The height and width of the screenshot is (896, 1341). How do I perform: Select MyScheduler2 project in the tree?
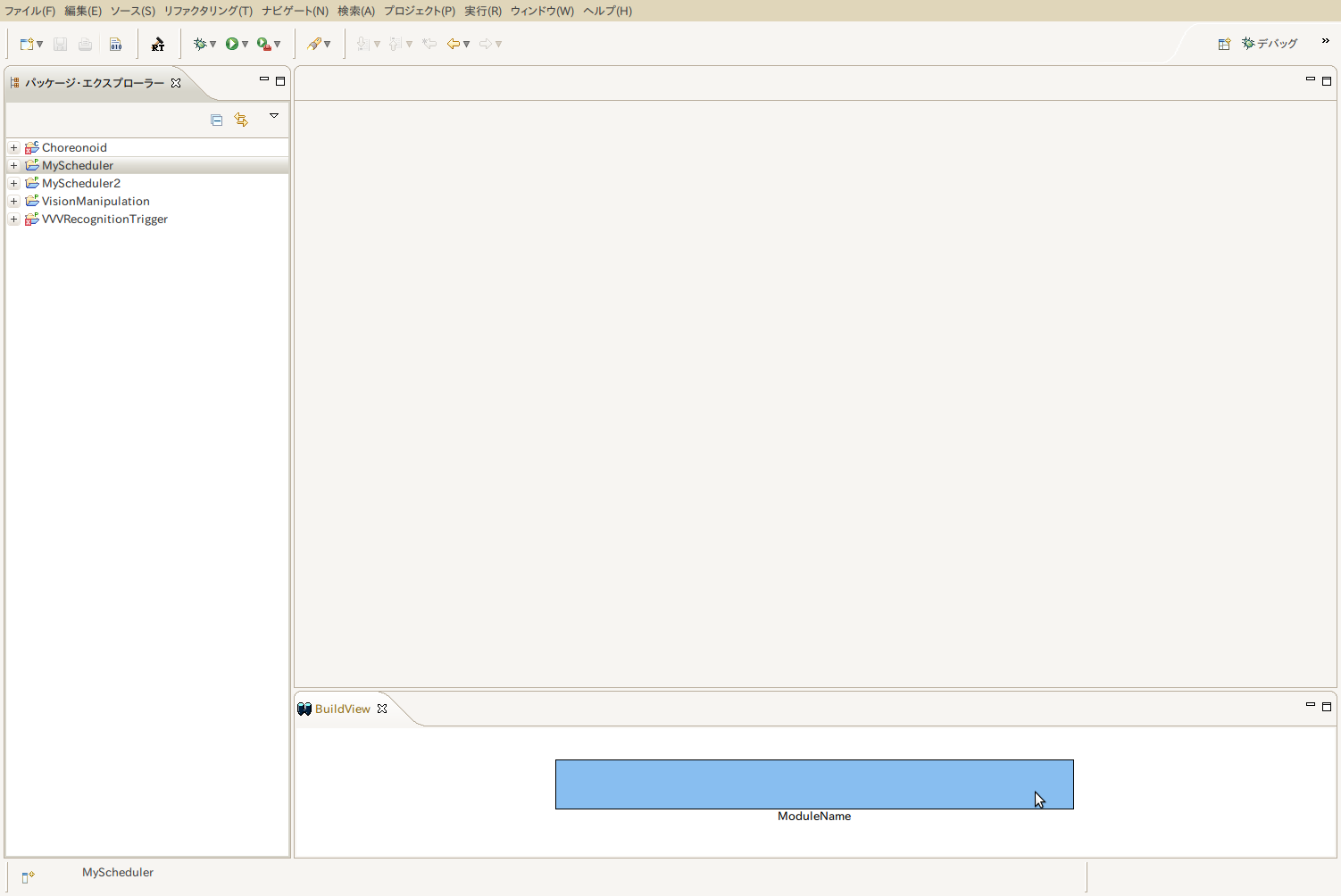tap(80, 183)
